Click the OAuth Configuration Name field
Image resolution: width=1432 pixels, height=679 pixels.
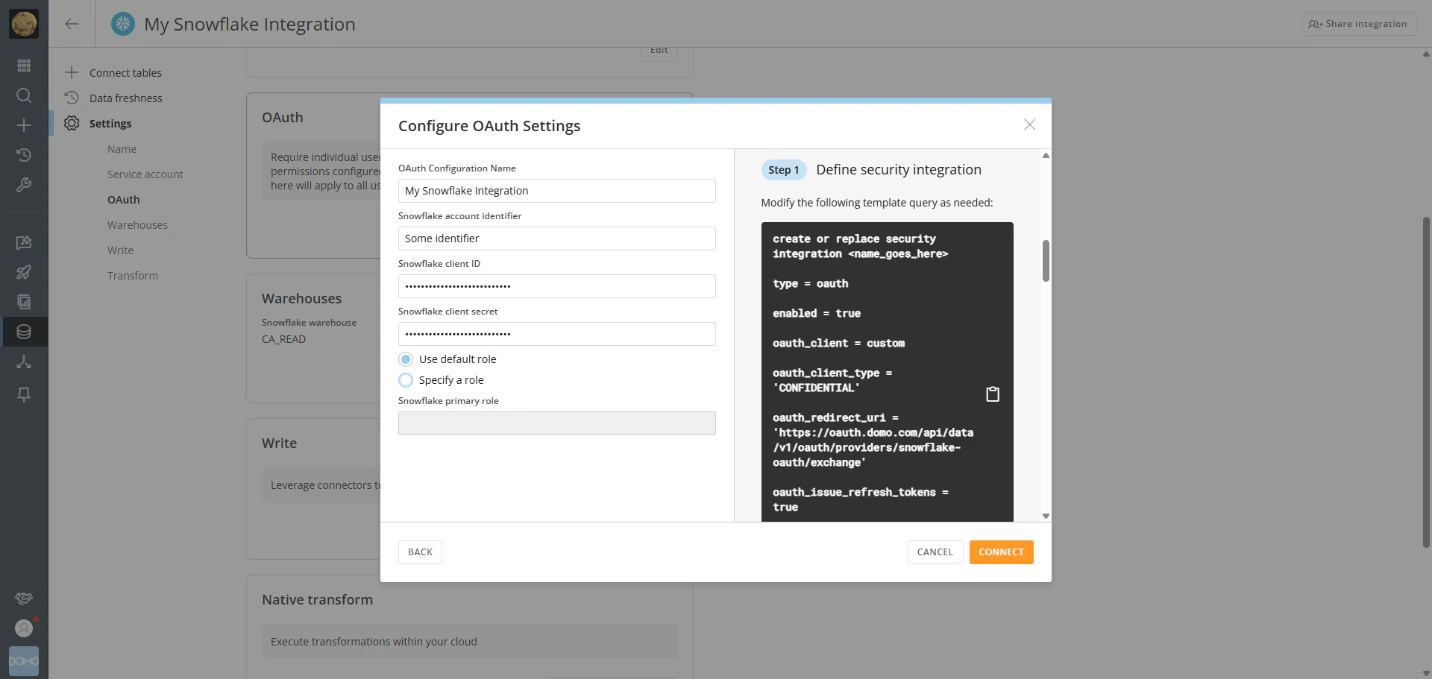point(557,191)
